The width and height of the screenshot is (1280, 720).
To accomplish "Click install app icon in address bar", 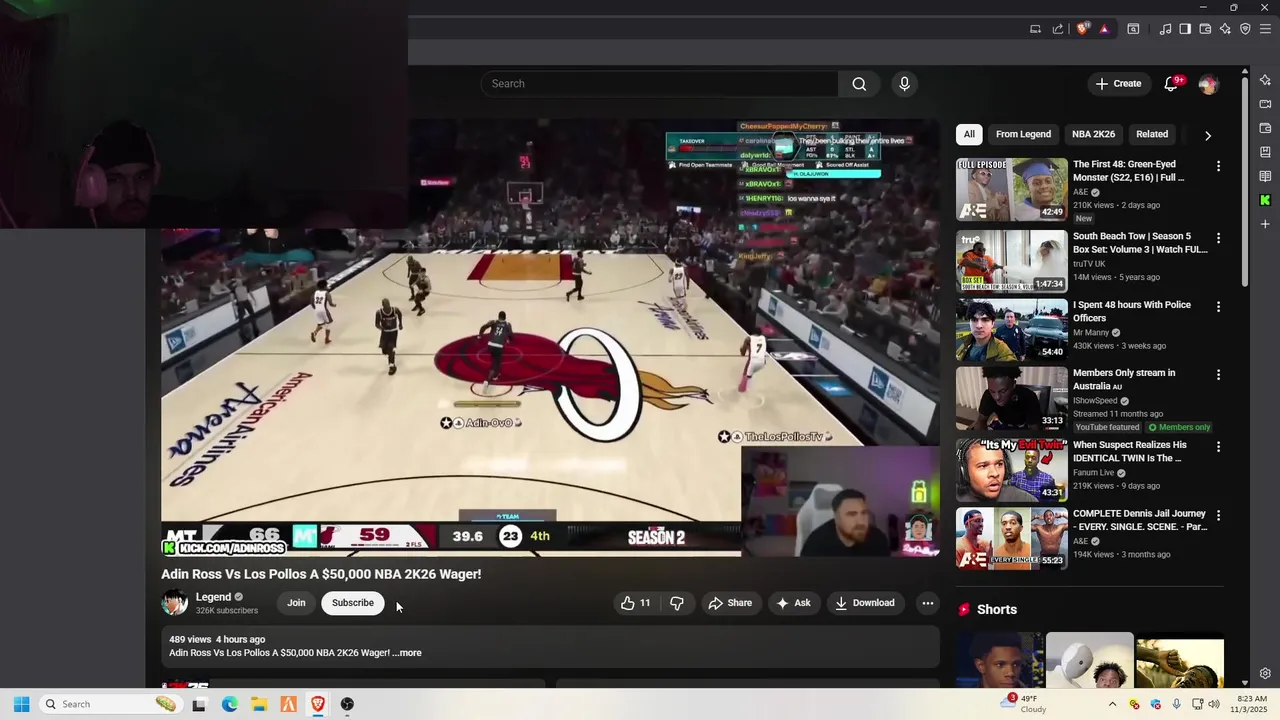I will click(x=1035, y=29).
